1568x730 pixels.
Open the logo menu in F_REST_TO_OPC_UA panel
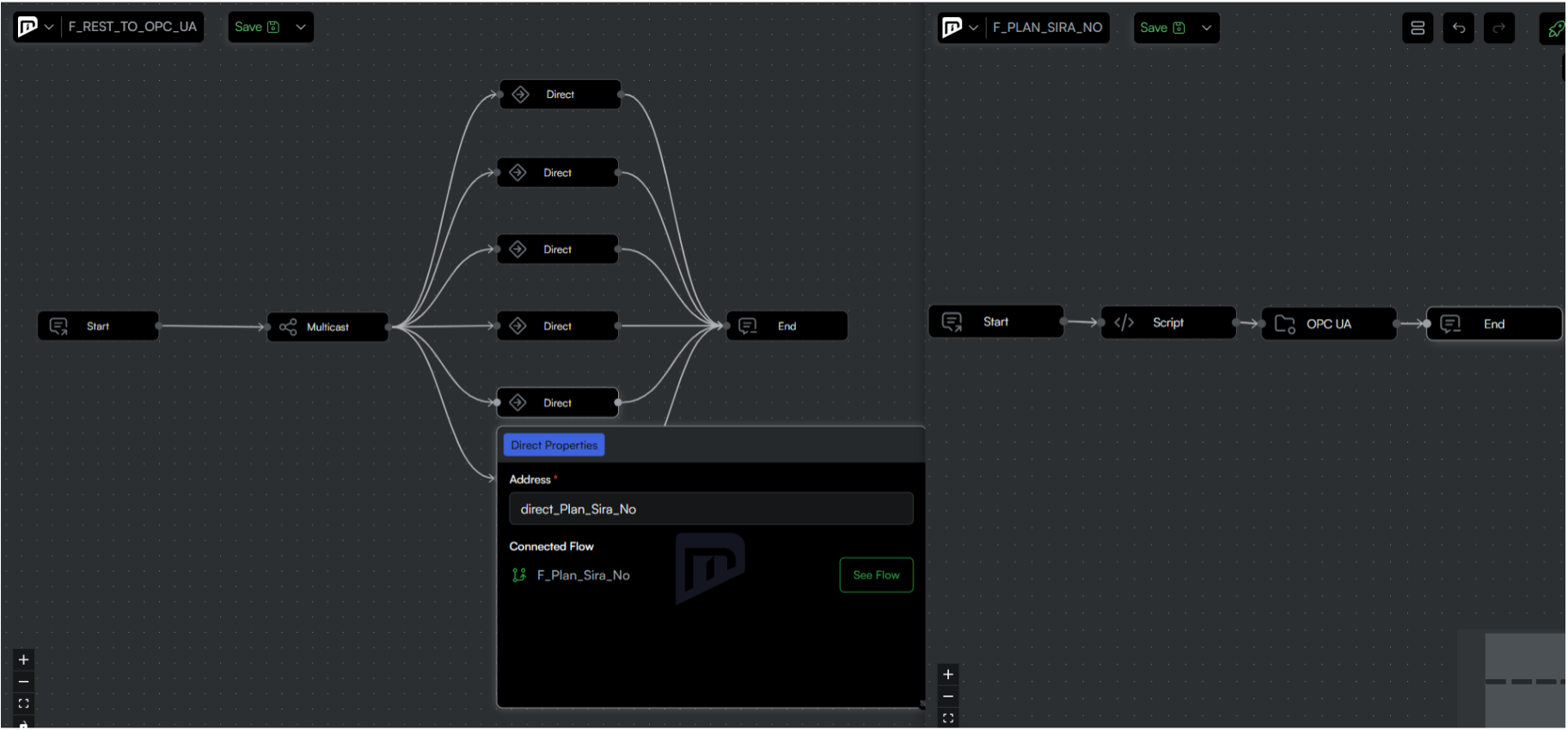pyautogui.click(x=28, y=27)
